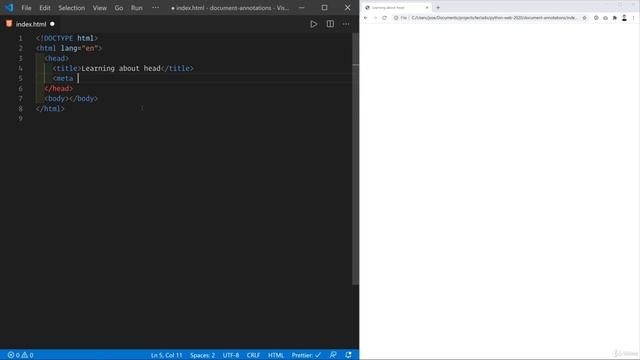640x360 pixels.
Task: Open editor More Actions ellipsis
Action: [346, 24]
